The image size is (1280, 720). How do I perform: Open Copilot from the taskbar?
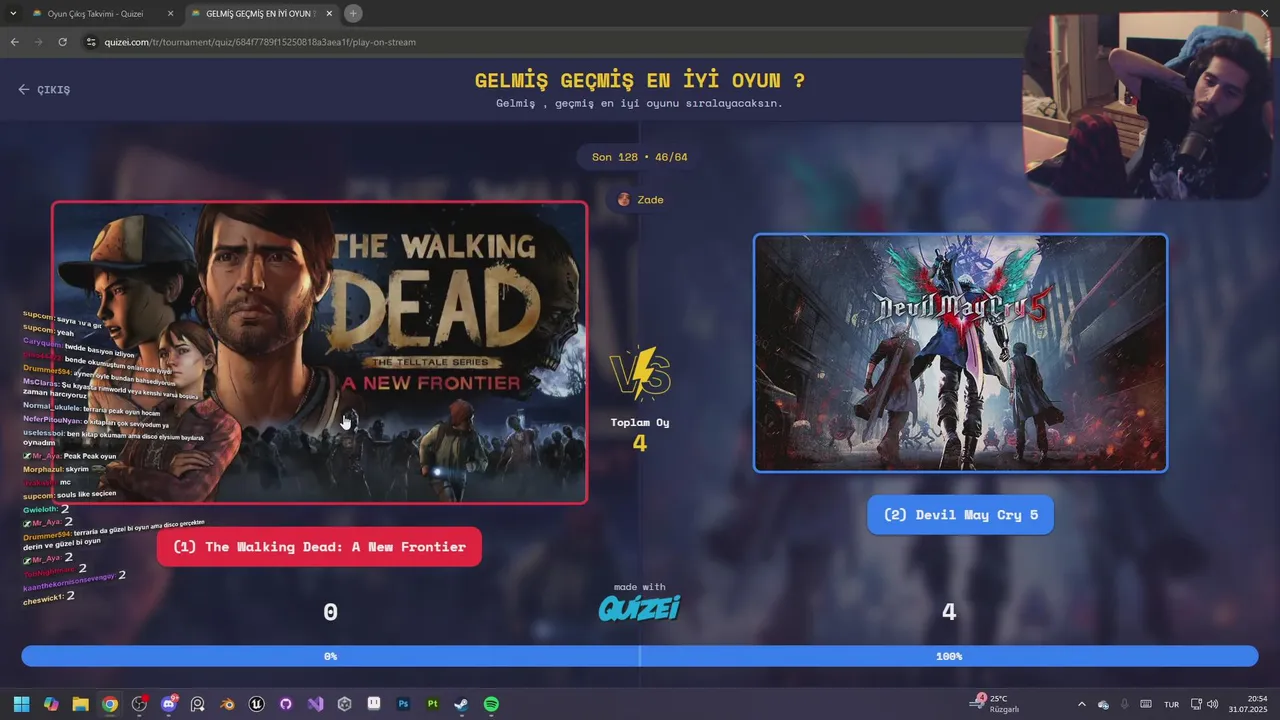tap(51, 704)
